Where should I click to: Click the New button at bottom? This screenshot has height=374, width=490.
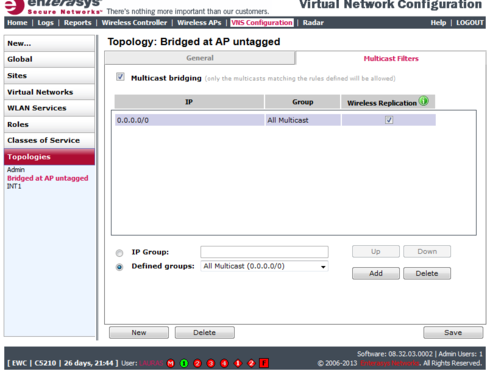(x=139, y=333)
